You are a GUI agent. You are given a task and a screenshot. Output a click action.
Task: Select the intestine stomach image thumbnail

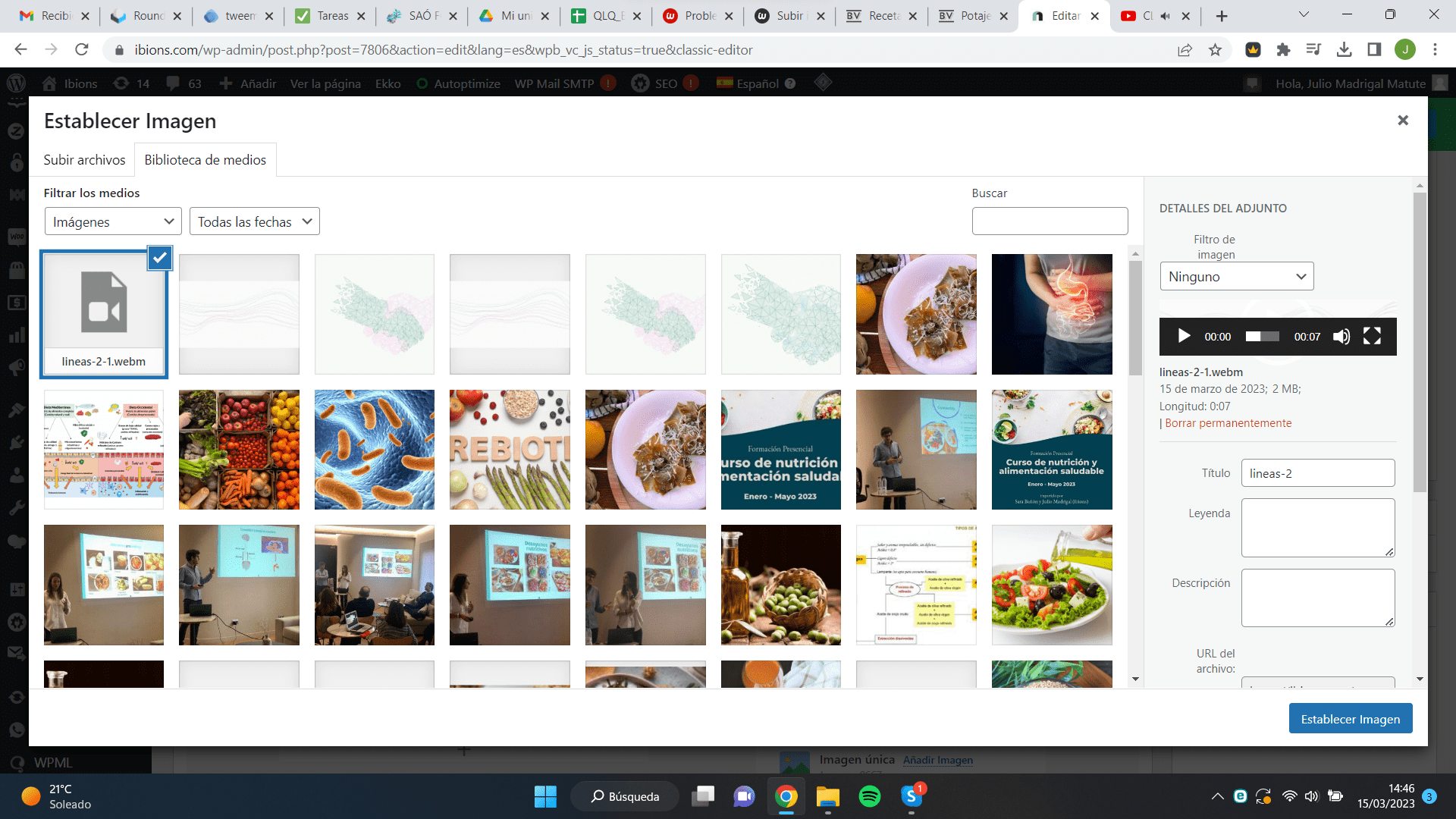1052,314
